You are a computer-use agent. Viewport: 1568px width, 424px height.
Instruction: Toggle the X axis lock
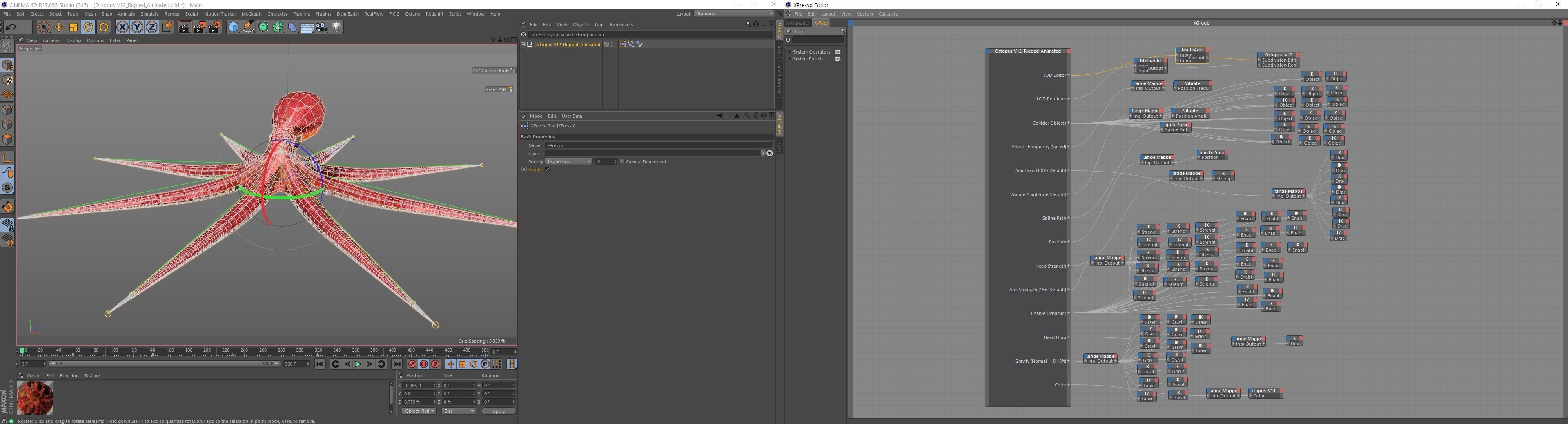[122, 27]
